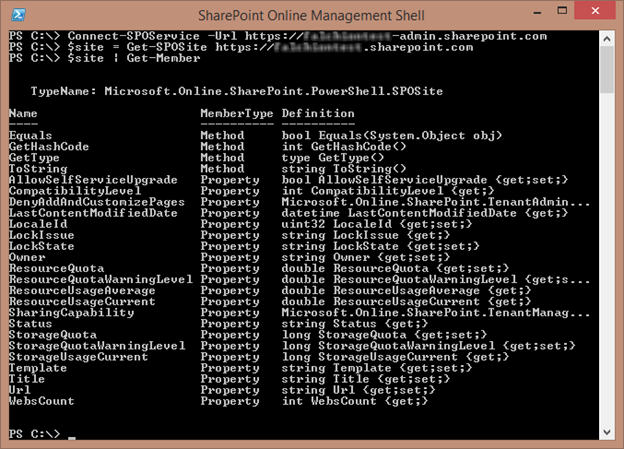Click the 'Template' name entry
The height and width of the screenshot is (449, 624).
click(38, 368)
